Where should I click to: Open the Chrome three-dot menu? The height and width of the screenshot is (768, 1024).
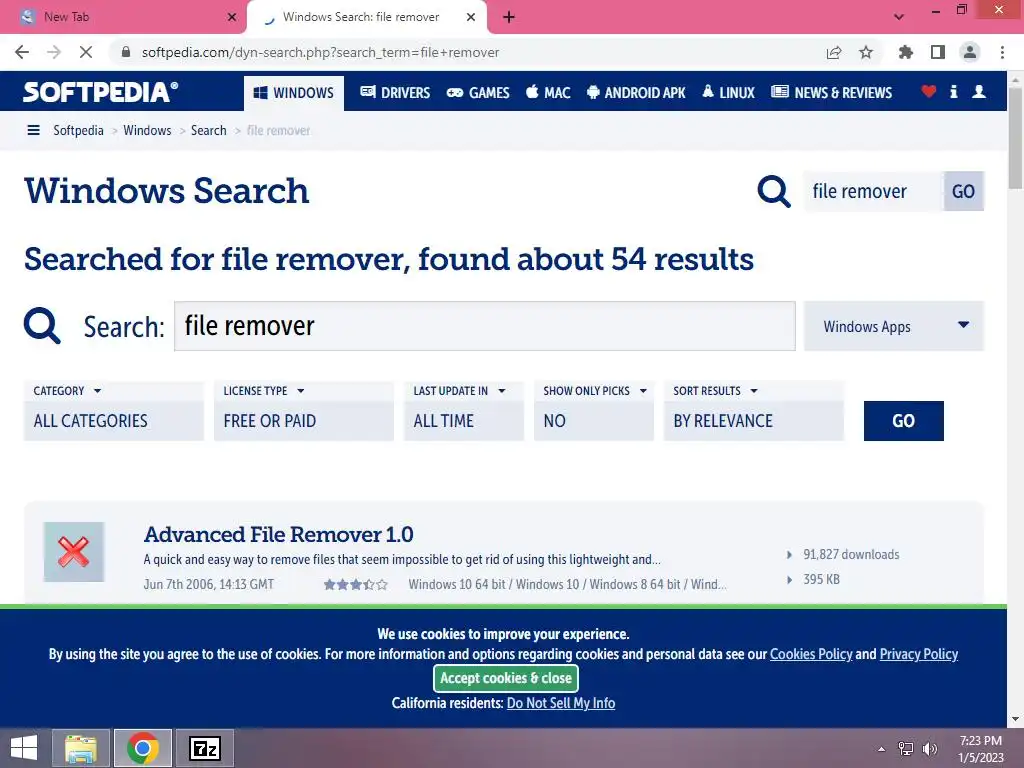pyautogui.click(x=1002, y=52)
